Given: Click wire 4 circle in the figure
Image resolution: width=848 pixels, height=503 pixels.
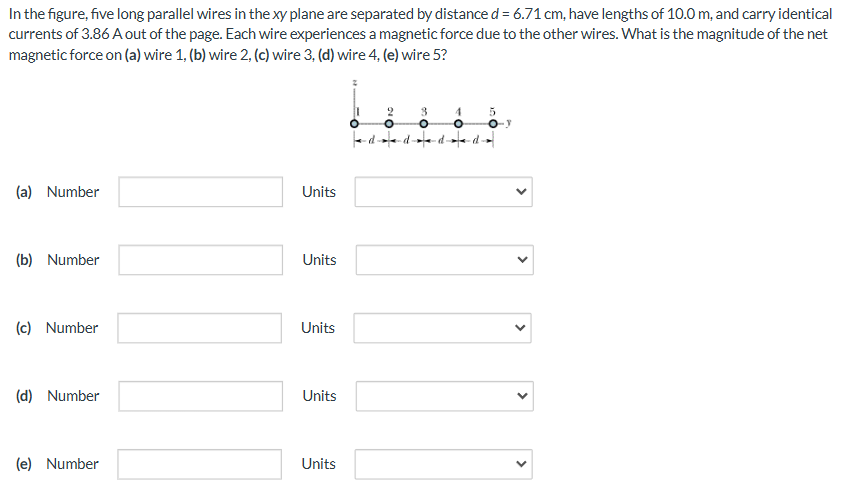Looking at the screenshot, I should pos(458,124).
